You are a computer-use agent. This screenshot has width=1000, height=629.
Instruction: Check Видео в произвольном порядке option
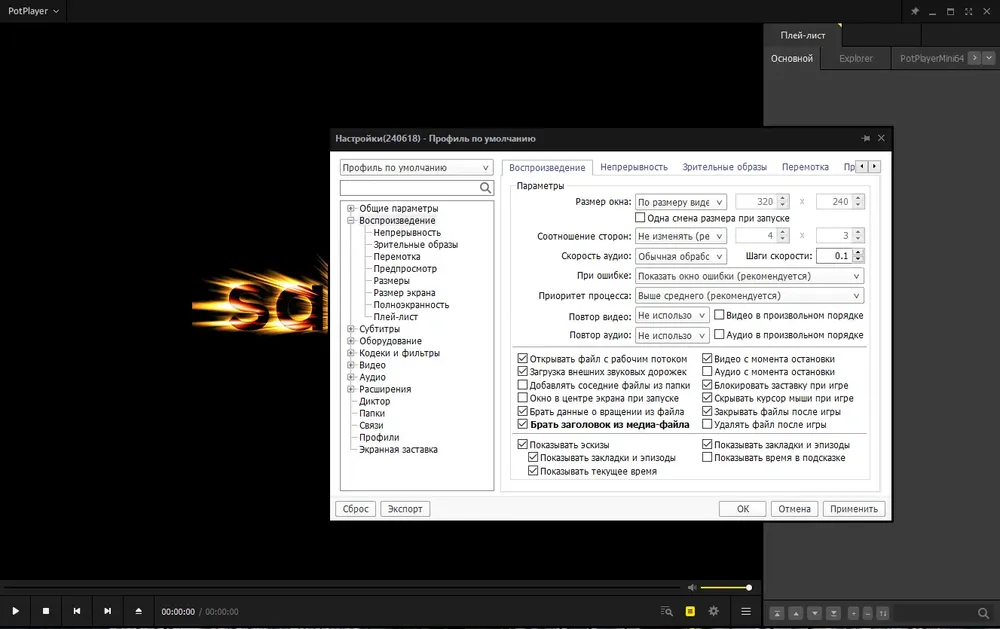[719, 315]
